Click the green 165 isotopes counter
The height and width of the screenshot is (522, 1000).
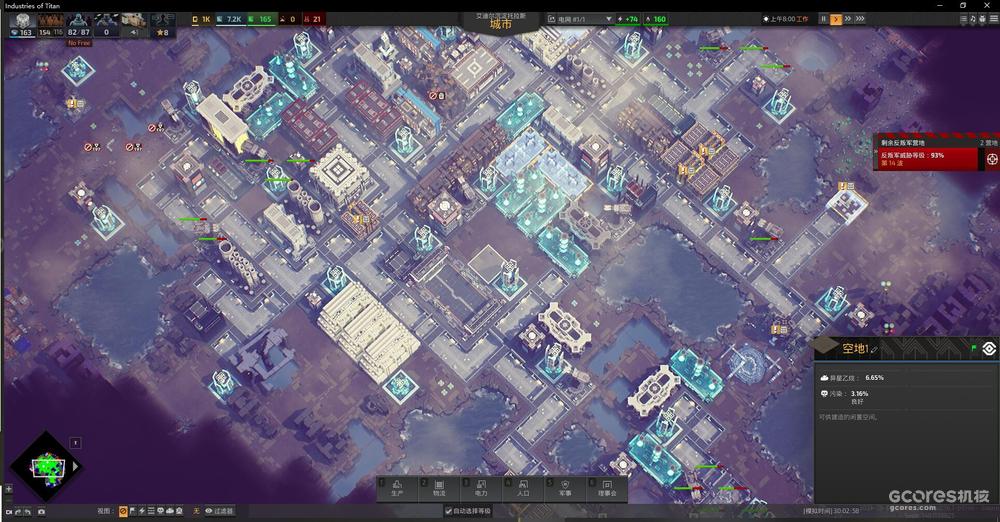[x=260, y=19]
